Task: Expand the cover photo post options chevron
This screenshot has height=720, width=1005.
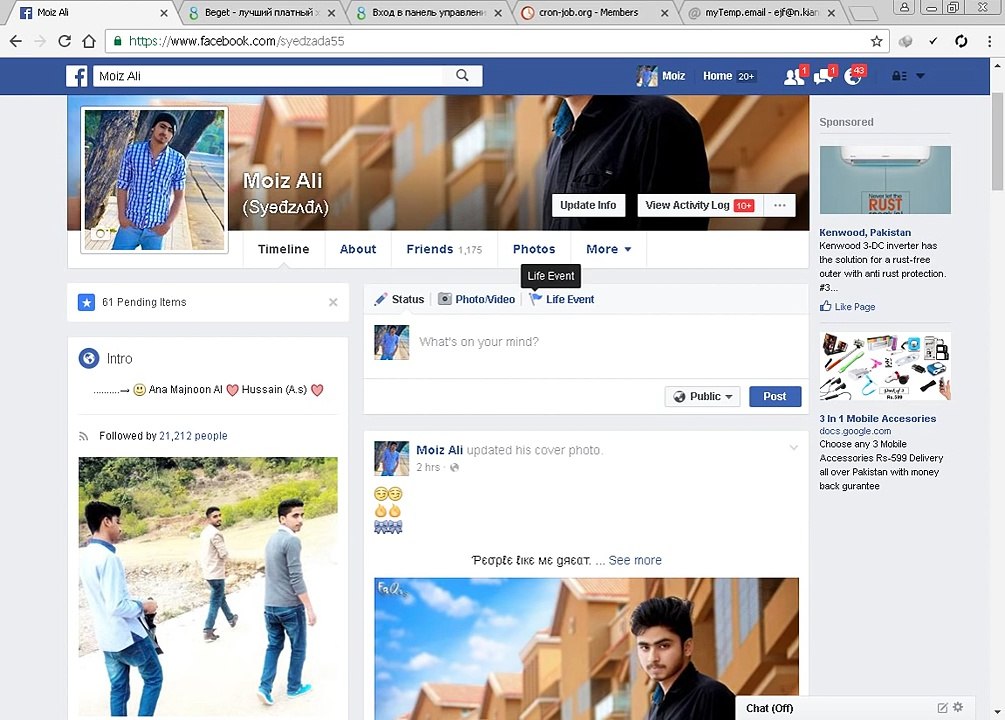Action: (x=793, y=448)
